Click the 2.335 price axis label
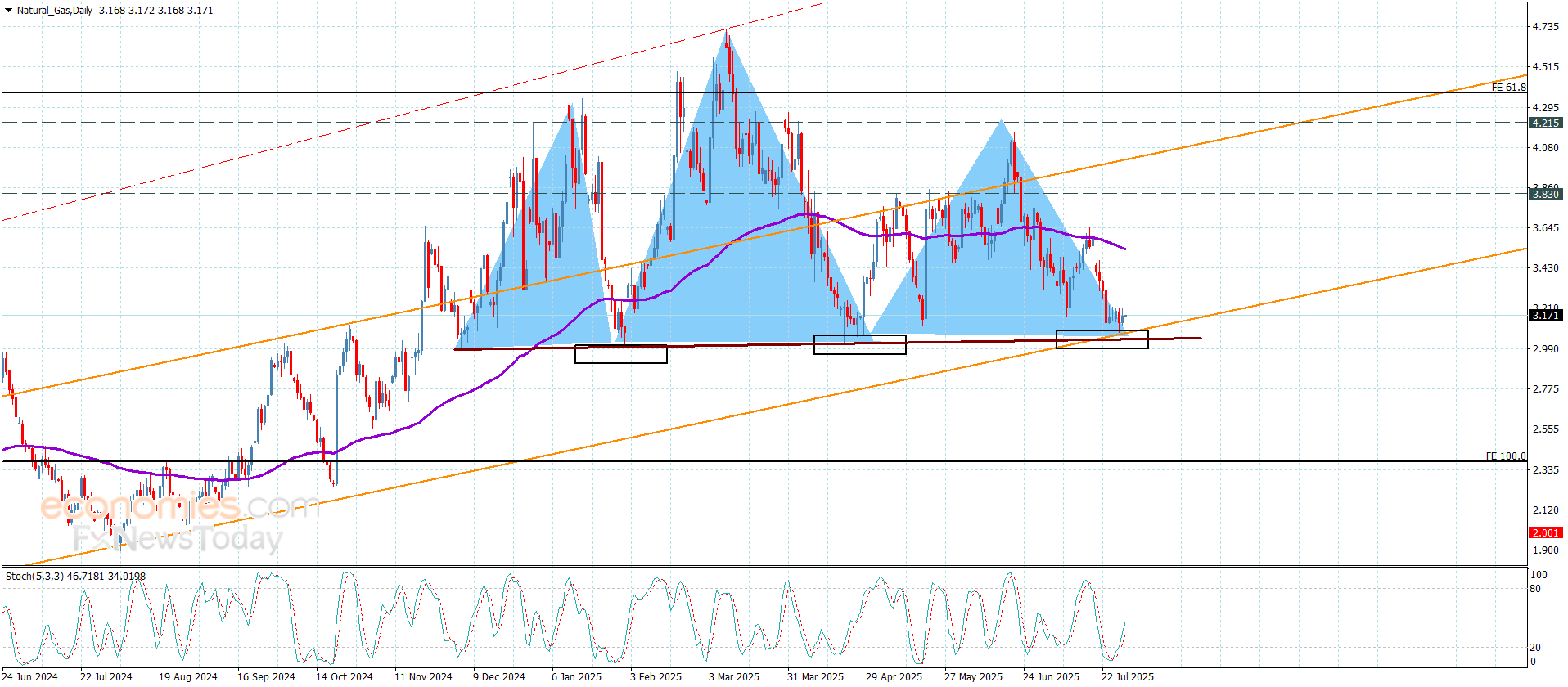 1546,470
